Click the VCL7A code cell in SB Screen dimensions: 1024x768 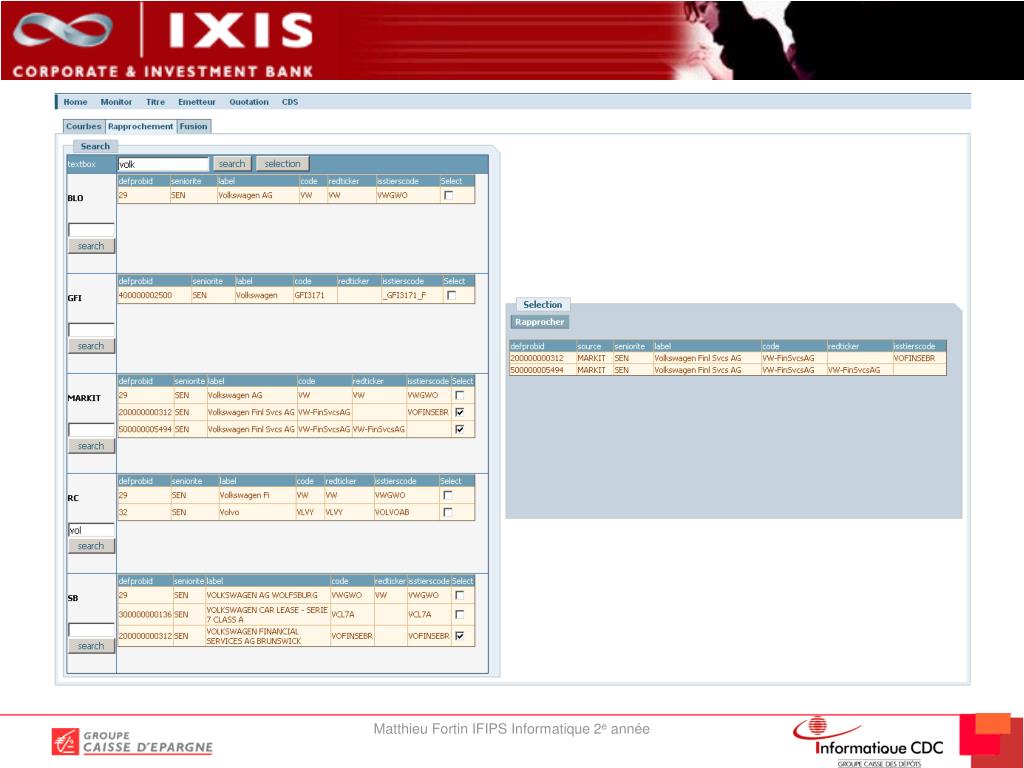[351, 615]
